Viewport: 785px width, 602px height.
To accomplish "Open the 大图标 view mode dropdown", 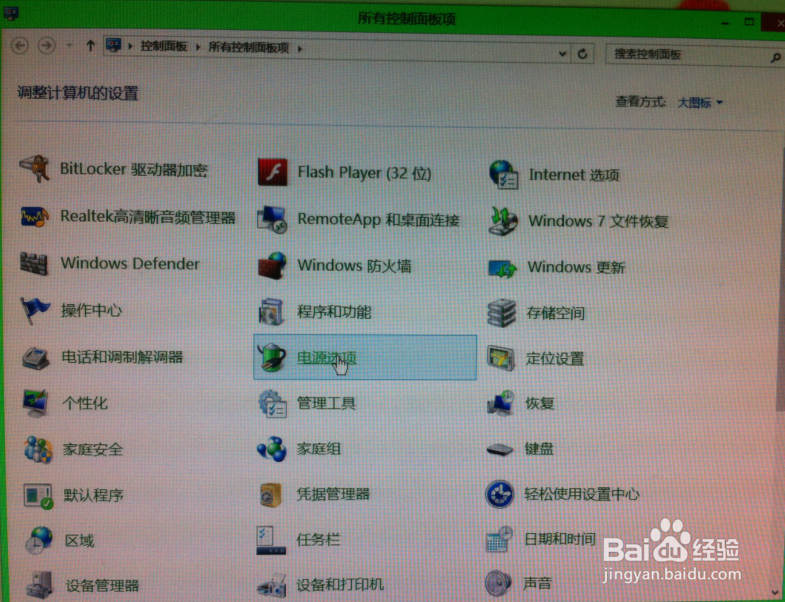I will pos(700,103).
